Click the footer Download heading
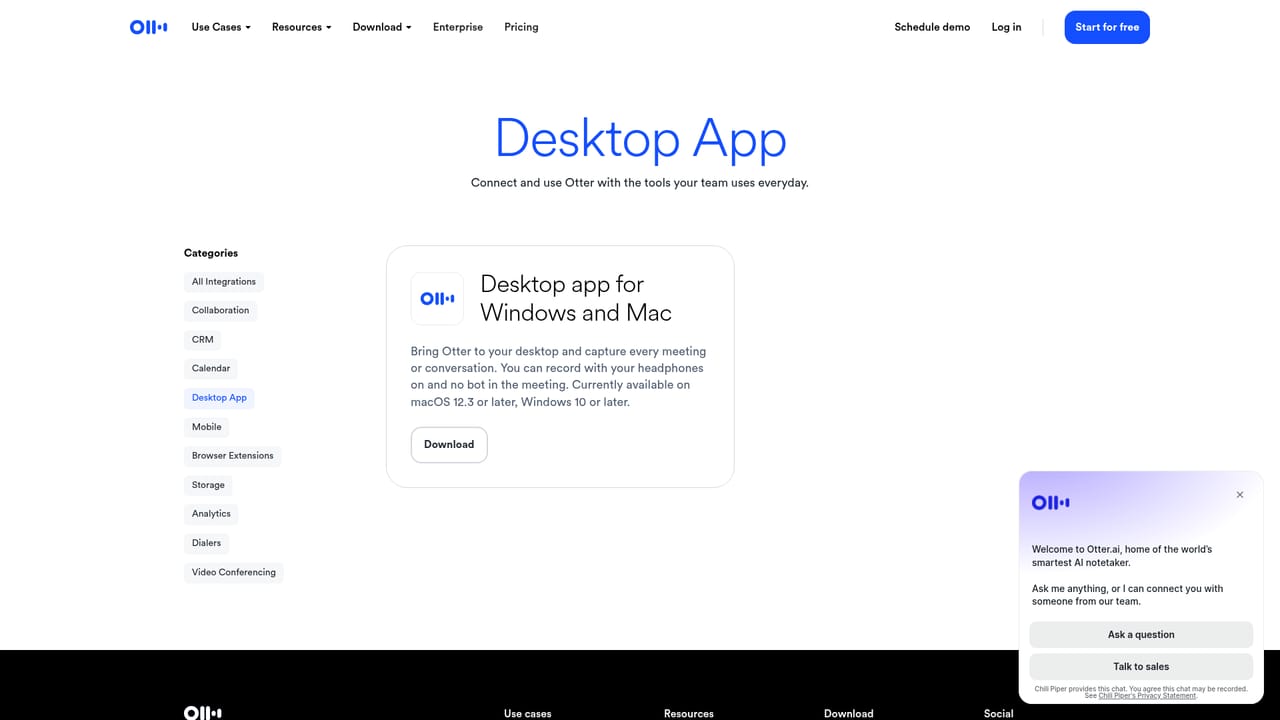The image size is (1280, 720). click(x=849, y=713)
